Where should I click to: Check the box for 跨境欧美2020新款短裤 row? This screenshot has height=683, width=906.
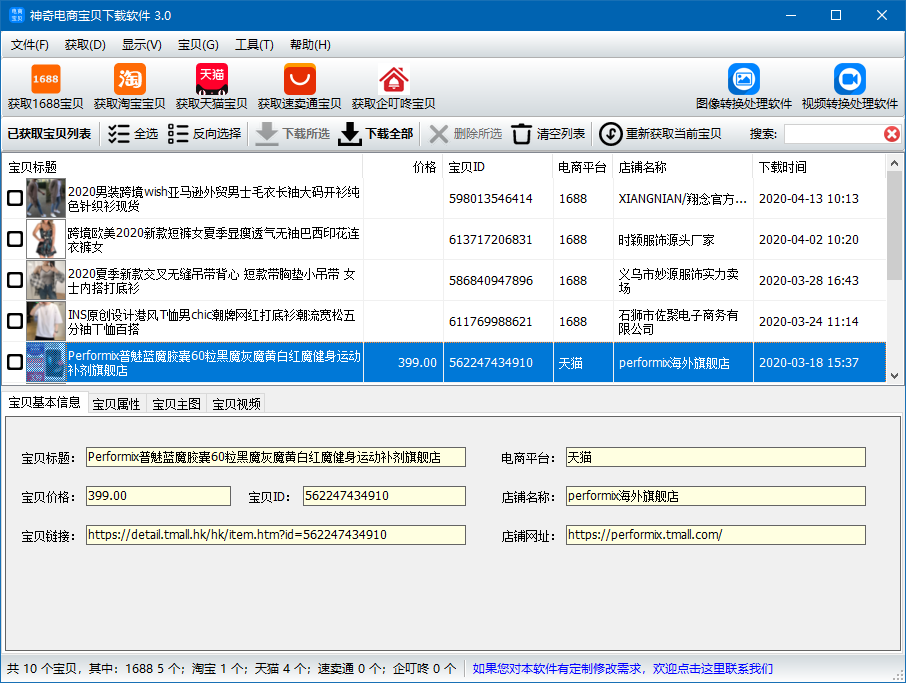click(x=14, y=239)
